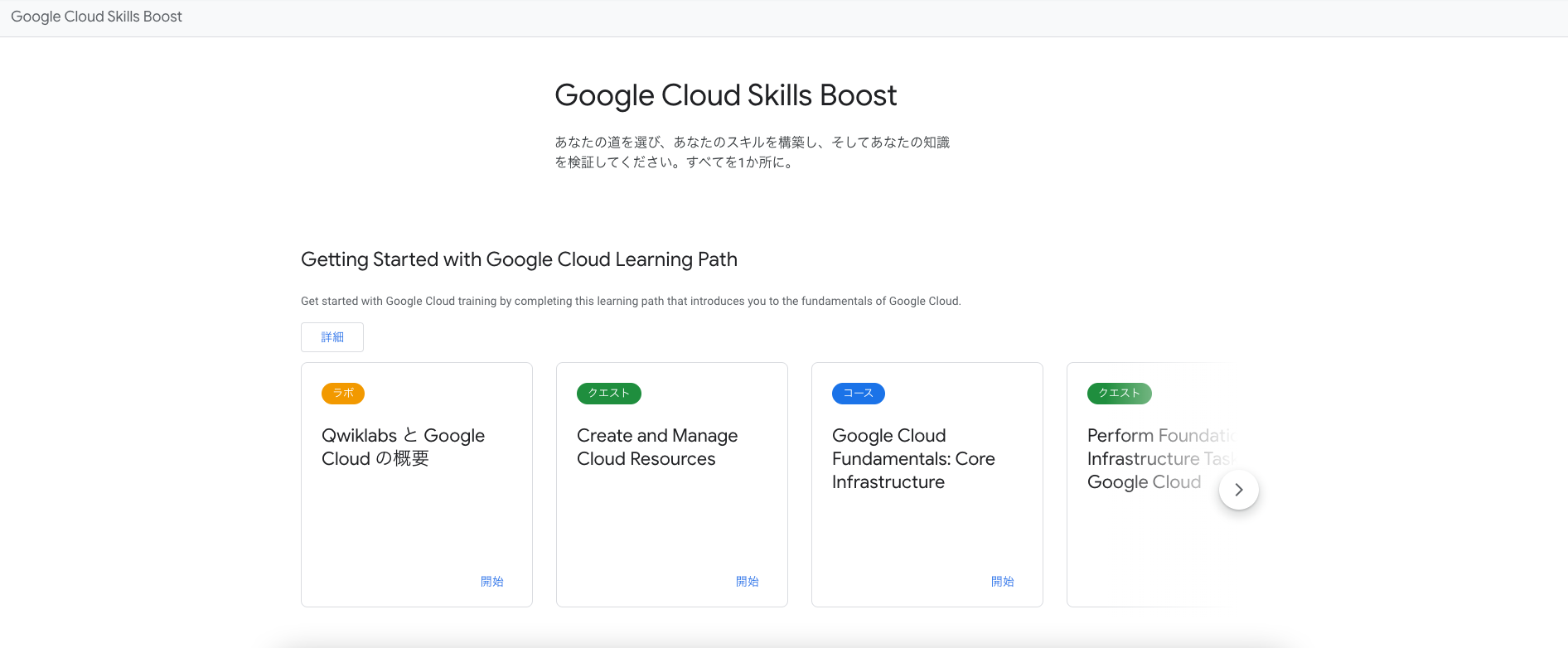Start the Qwiklabs と Google Cloud lab via 開始
Viewport: 1568px width, 648px height.
[x=491, y=582]
